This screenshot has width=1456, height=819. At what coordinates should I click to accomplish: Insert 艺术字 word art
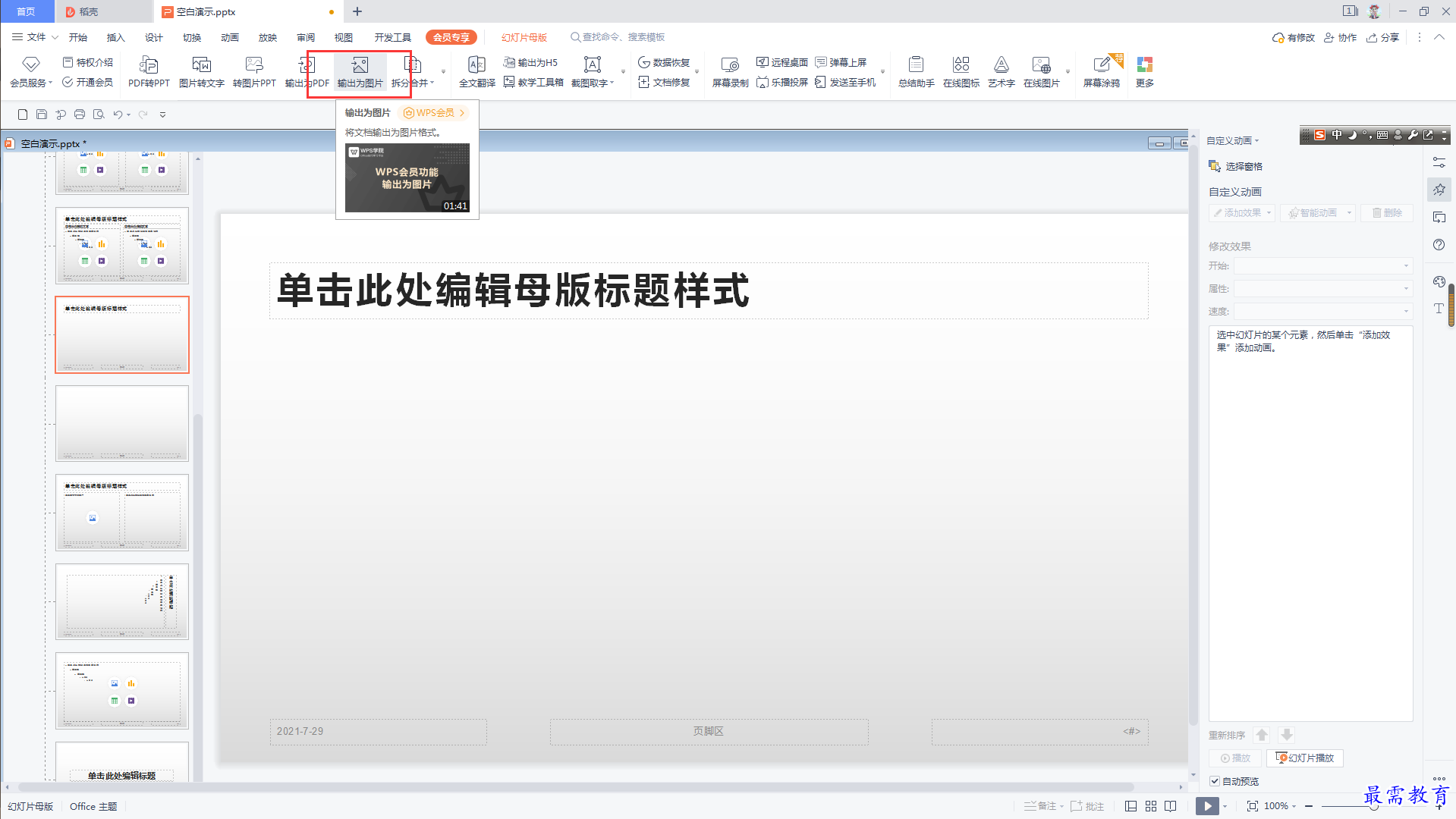1002,72
